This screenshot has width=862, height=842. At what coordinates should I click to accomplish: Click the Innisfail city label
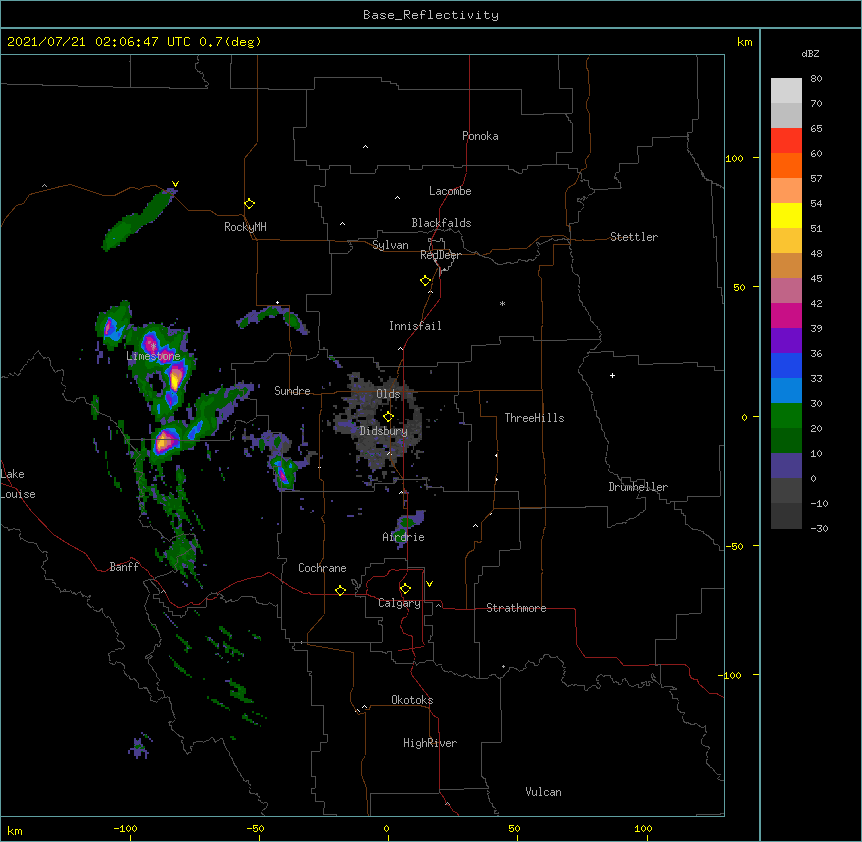(415, 326)
